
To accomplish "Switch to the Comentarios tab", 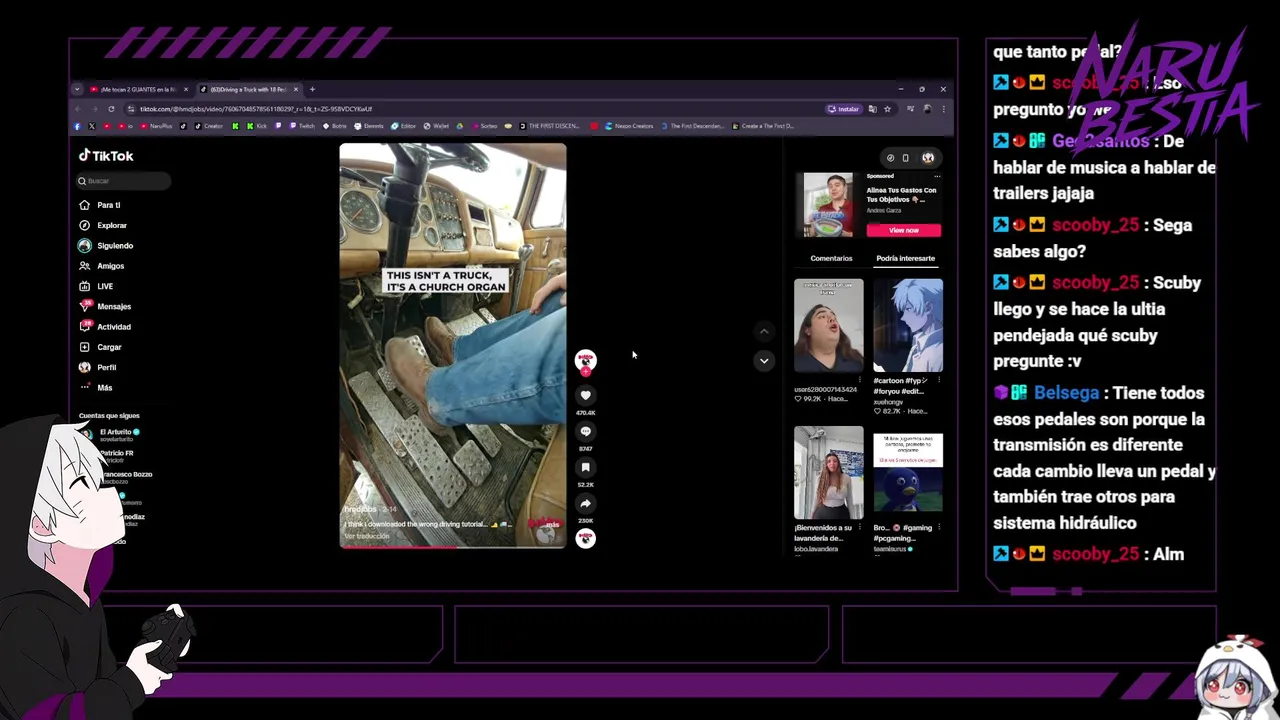I will click(x=831, y=258).
